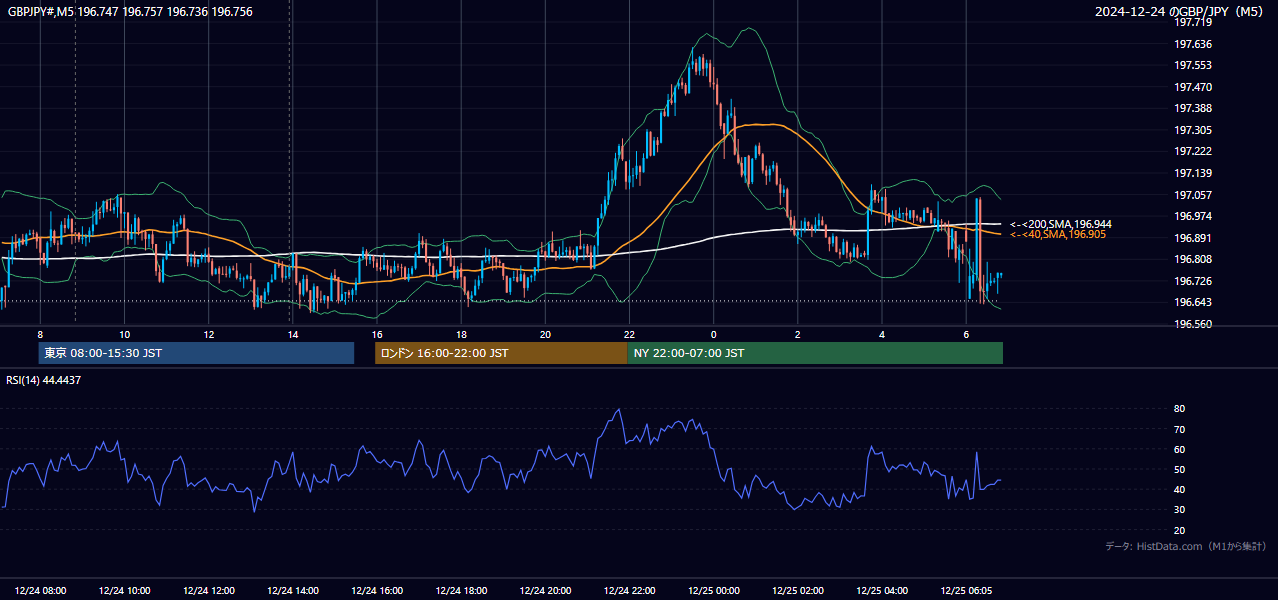This screenshot has width=1278, height=600.
Task: Select the 東京 08:00-15:30 JST session bar
Action: (x=196, y=353)
